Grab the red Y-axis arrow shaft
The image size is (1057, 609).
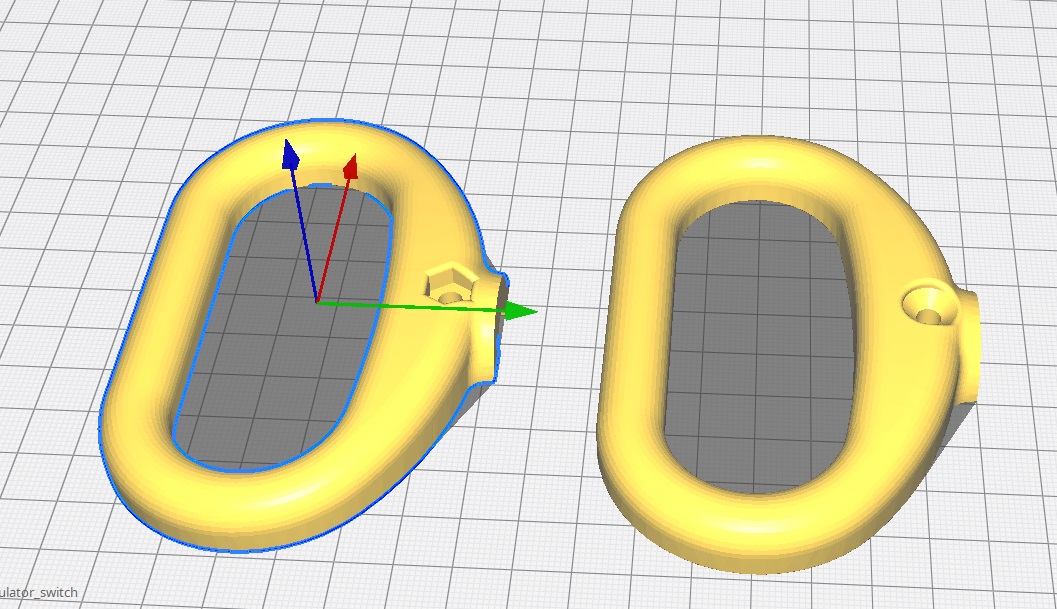coord(332,237)
